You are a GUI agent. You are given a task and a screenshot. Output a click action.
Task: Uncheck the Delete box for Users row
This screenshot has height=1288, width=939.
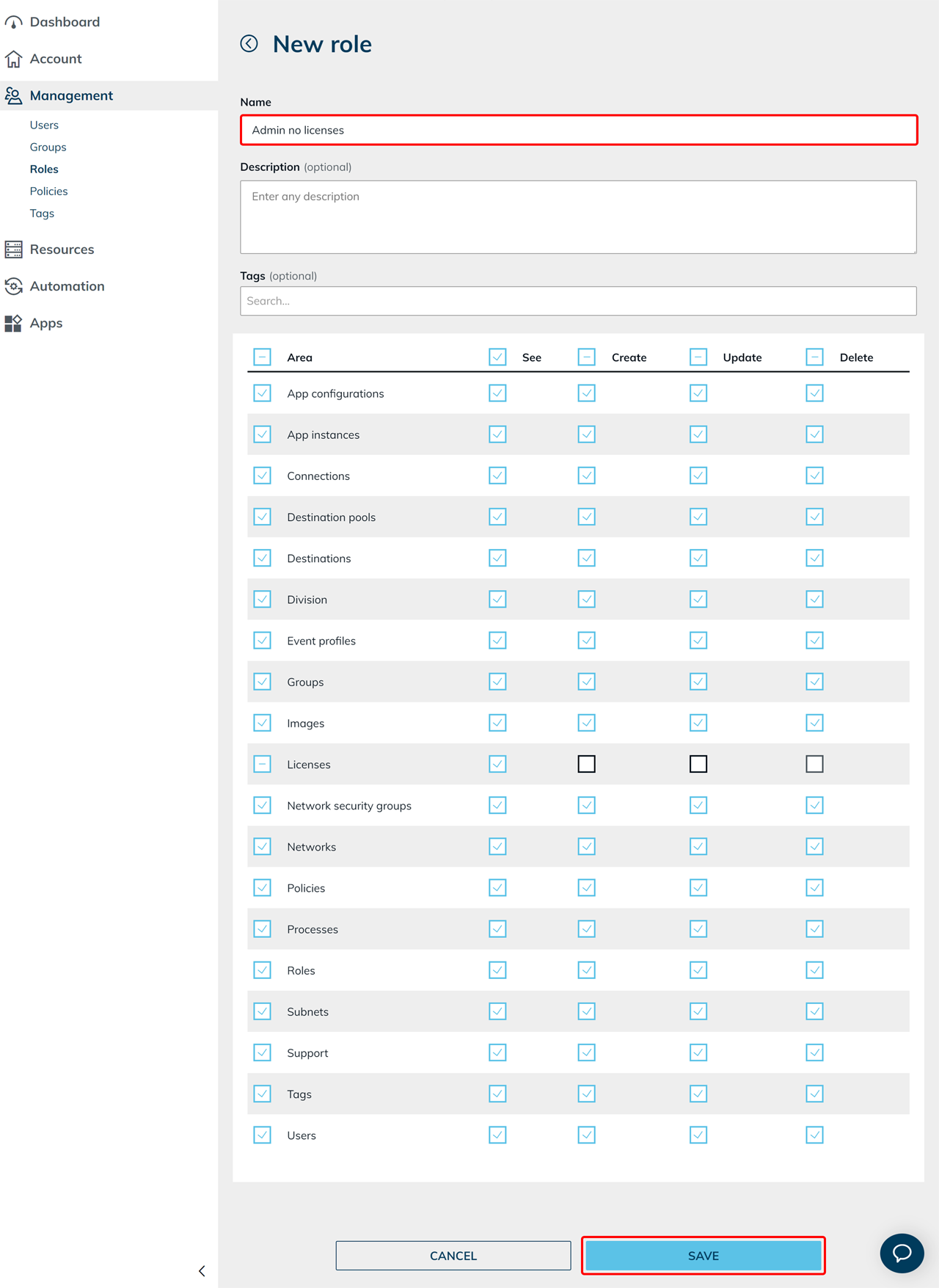(x=814, y=1135)
